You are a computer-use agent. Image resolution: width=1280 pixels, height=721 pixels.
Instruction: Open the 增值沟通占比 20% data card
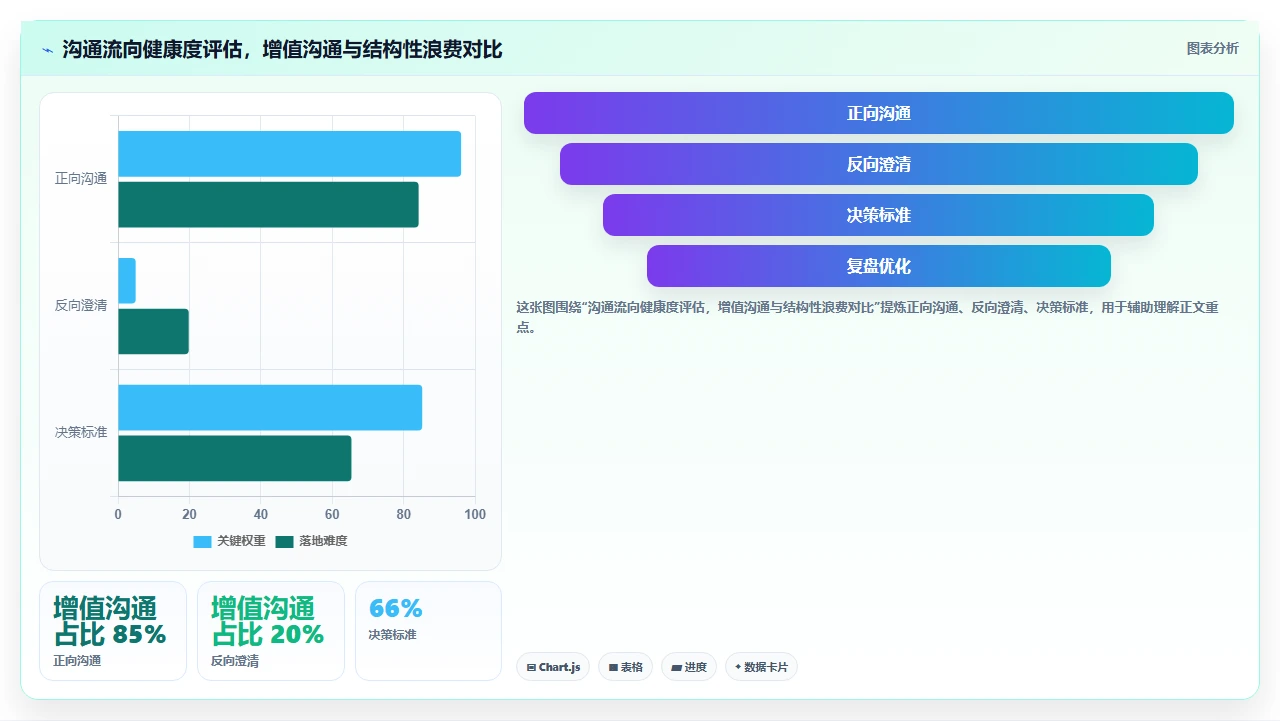click(271, 631)
